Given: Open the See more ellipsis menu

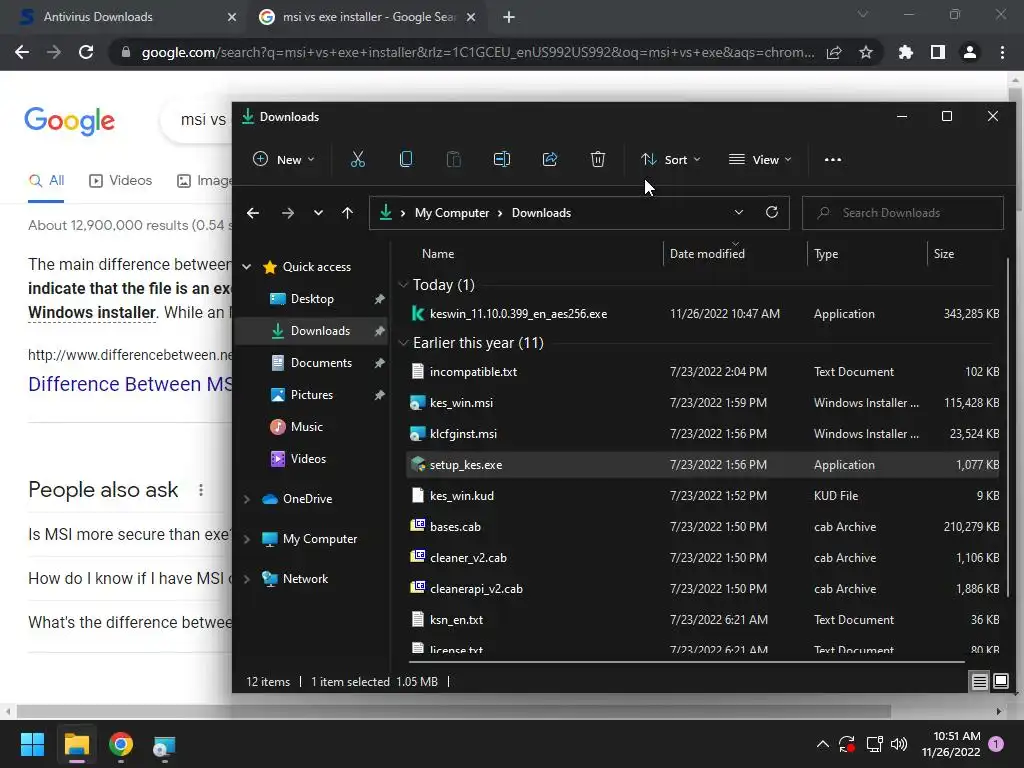Looking at the screenshot, I should pos(833,159).
